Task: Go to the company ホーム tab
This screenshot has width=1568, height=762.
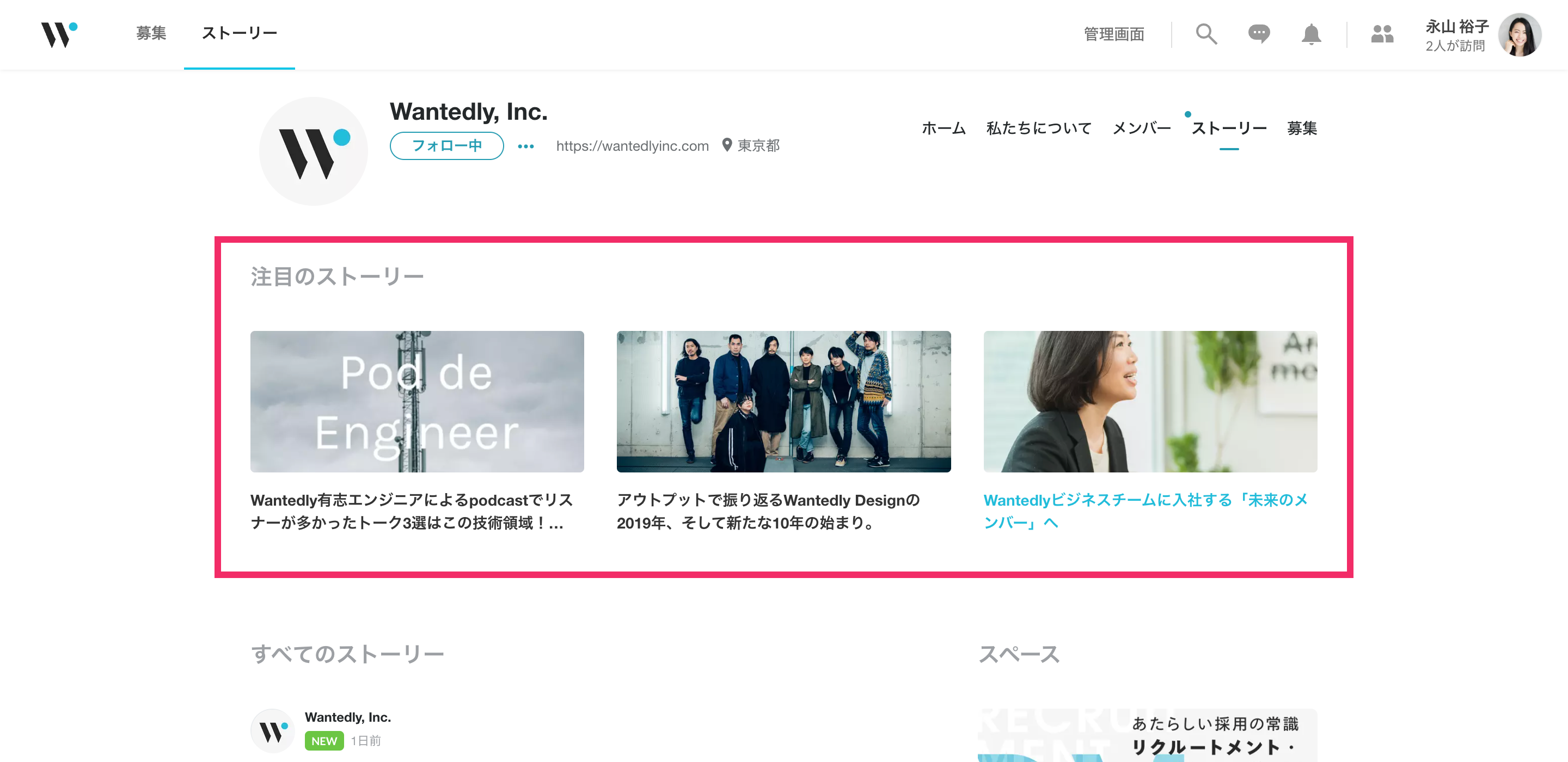Action: tap(944, 128)
